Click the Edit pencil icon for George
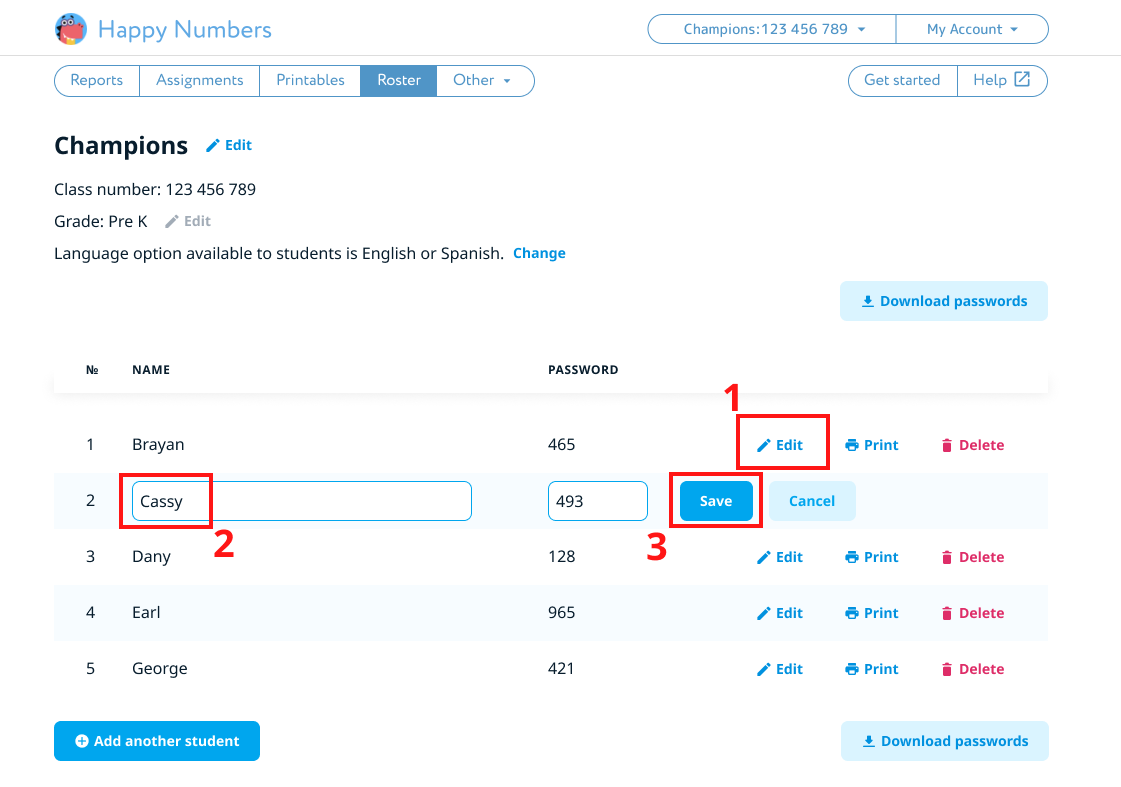 (764, 670)
